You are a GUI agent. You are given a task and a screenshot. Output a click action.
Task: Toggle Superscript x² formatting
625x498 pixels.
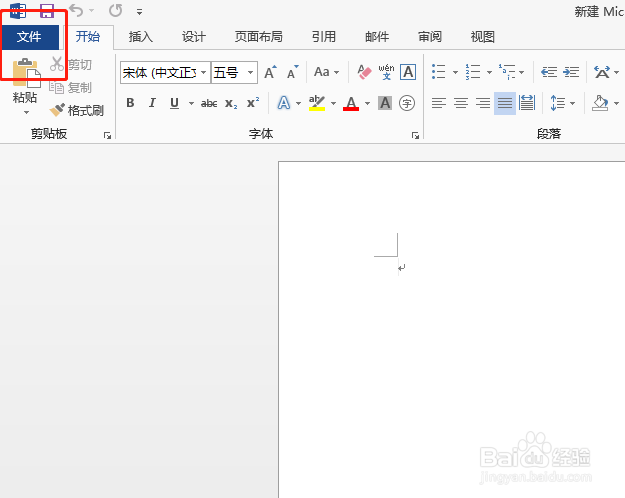[x=253, y=103]
